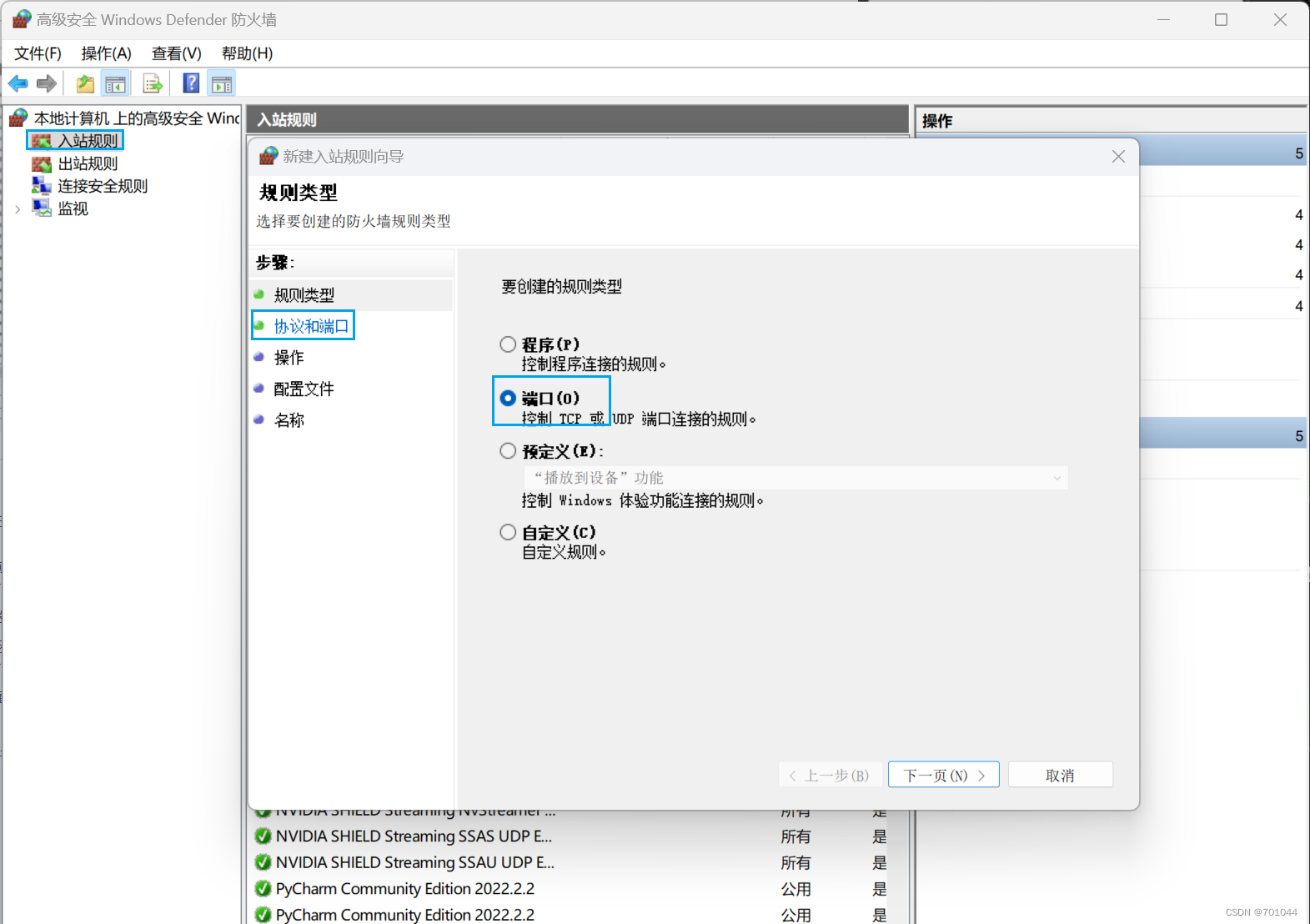The width and height of the screenshot is (1310, 924).
Task: Maximize the firewall main window
Action: [1222, 19]
